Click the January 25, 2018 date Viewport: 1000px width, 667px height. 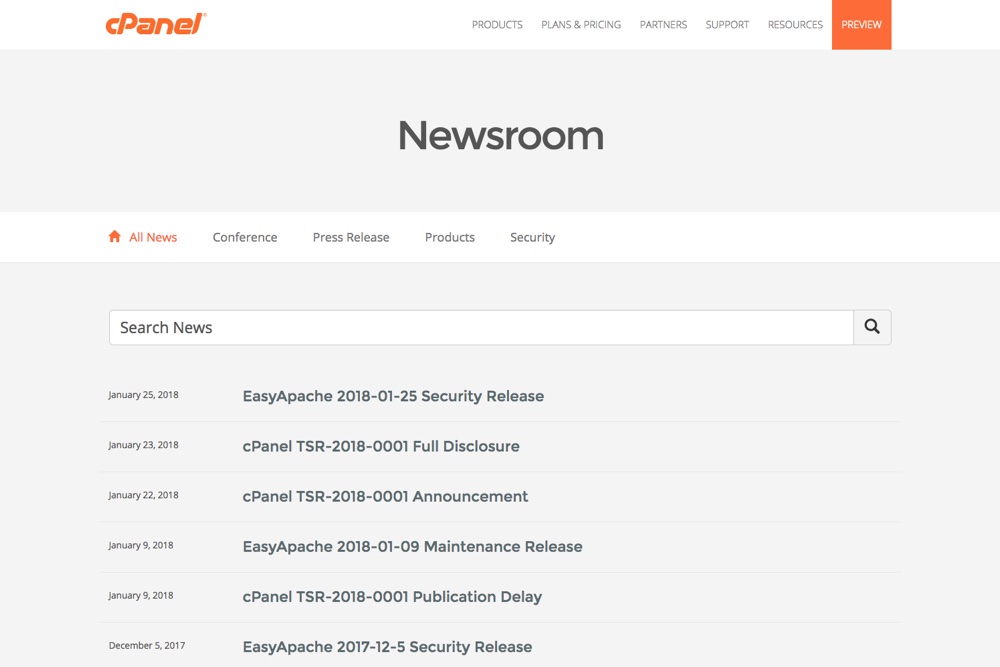[x=143, y=395]
